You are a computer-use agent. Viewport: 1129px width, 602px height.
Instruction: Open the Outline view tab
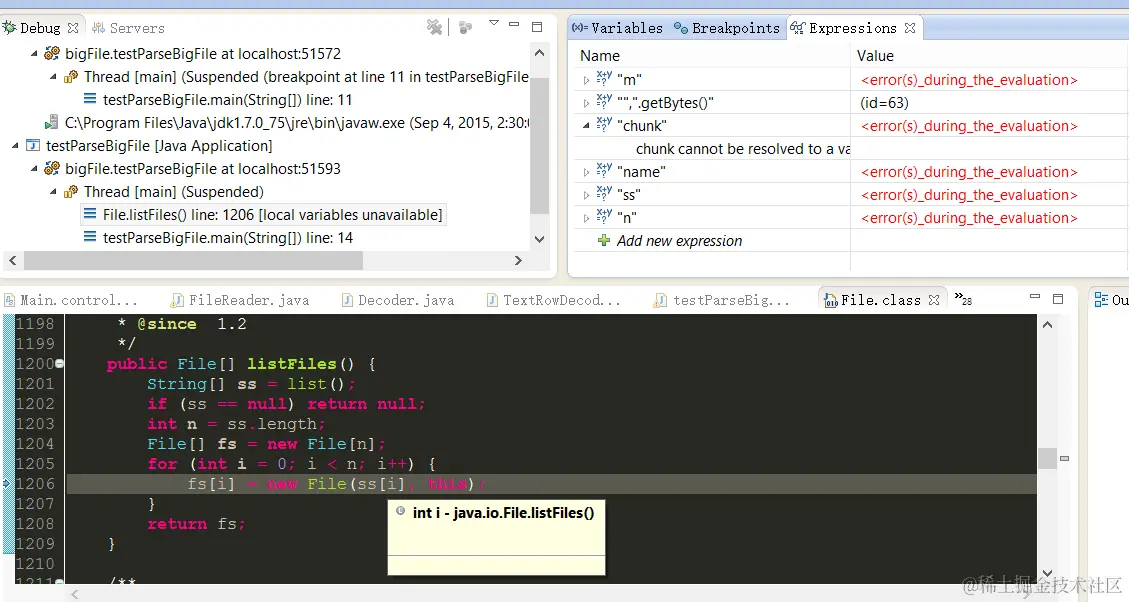click(1110, 300)
